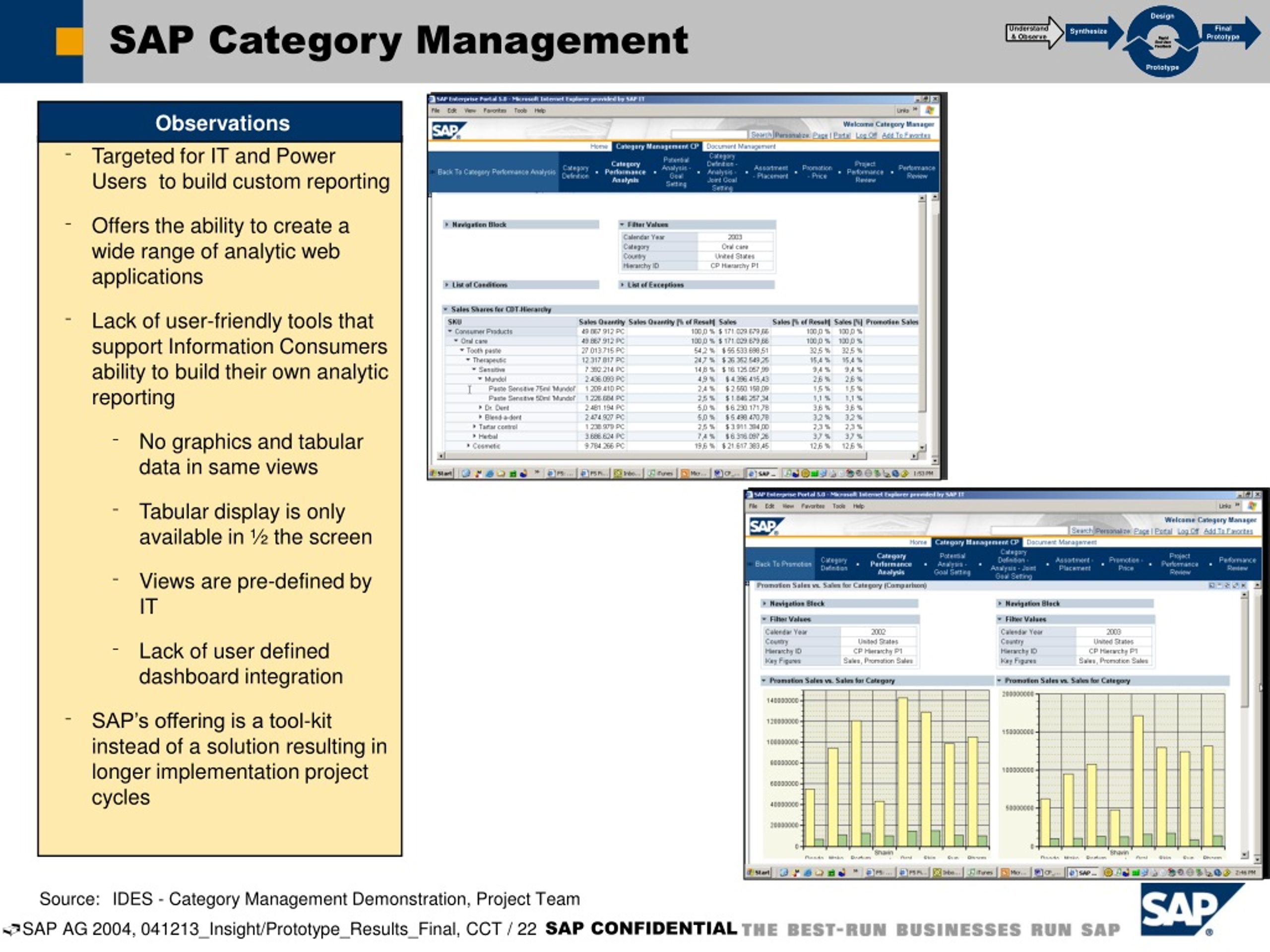
Task: Click the Windows flag icon in the table report window
Action: tap(930, 110)
